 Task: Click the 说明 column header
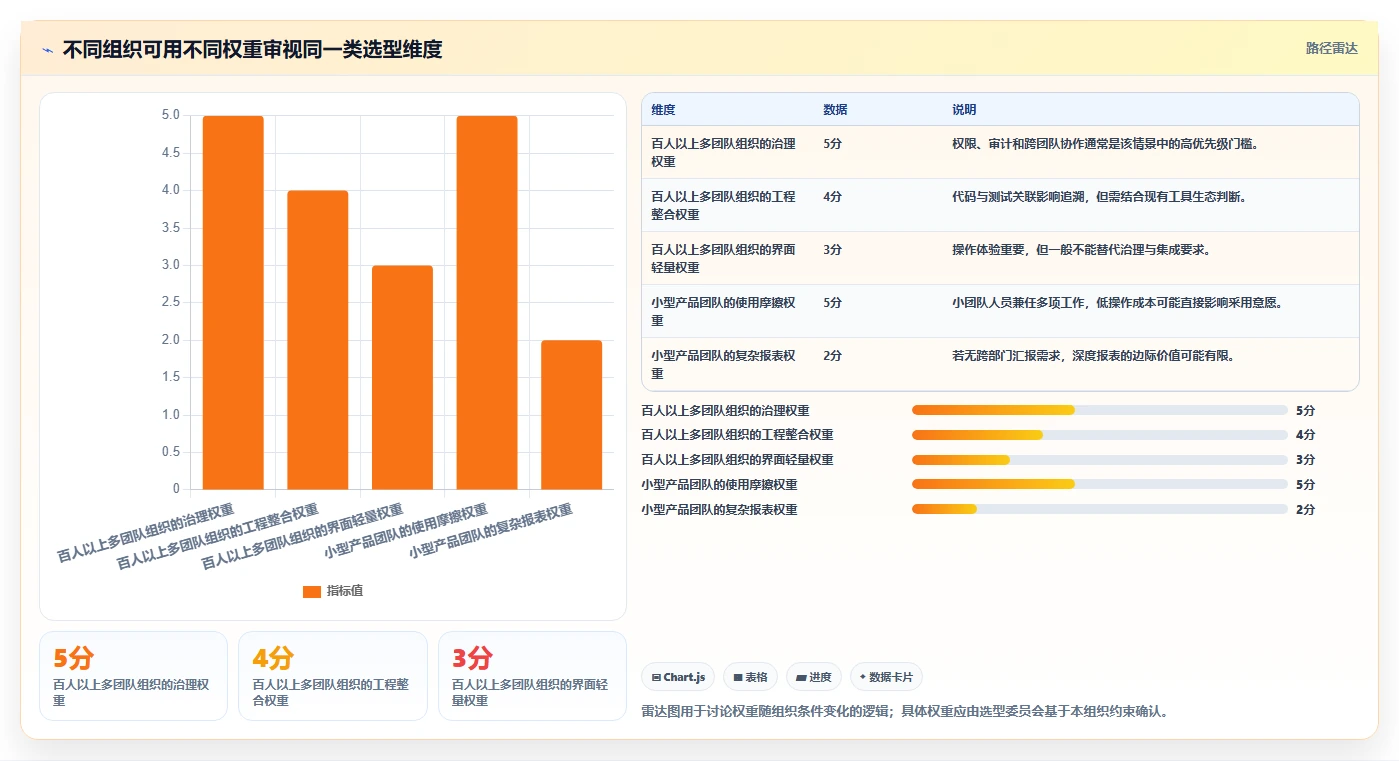(x=964, y=110)
